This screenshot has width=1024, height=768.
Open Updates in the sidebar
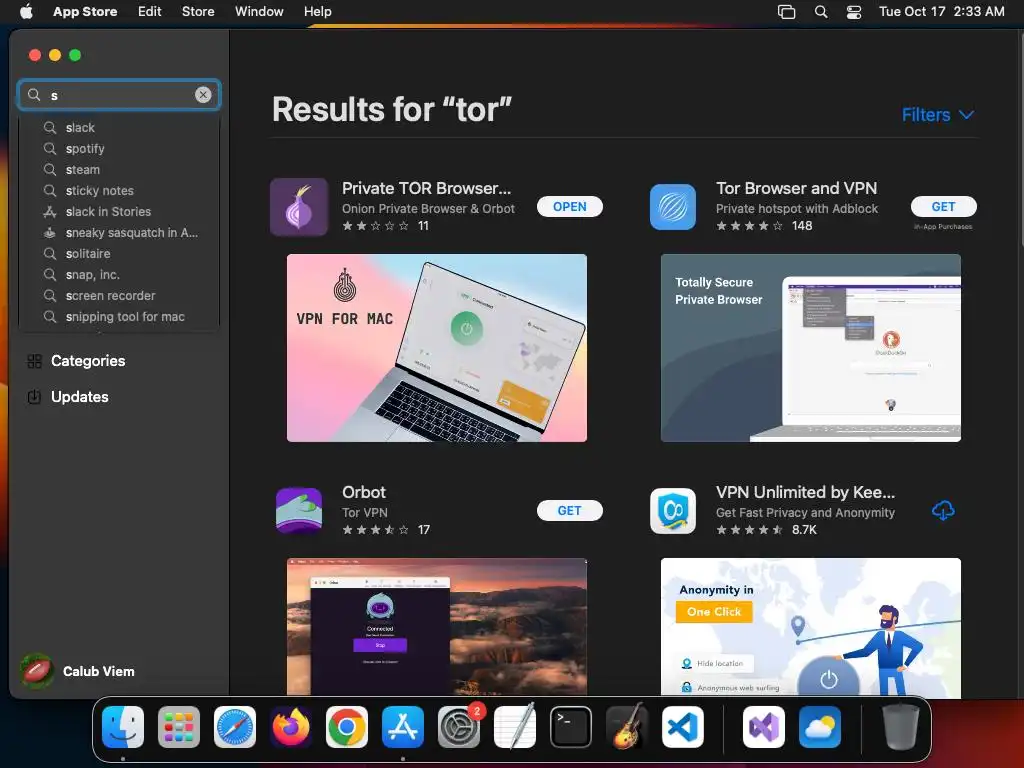pyautogui.click(x=80, y=396)
